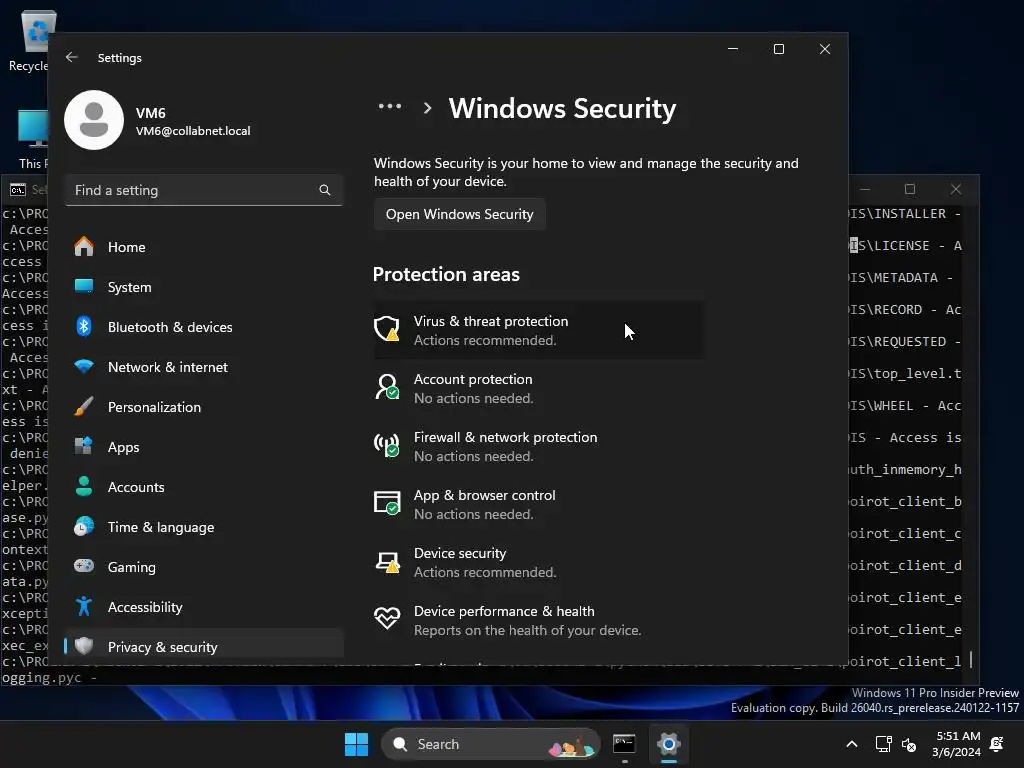Go to Accounts settings page
The image size is (1024, 768).
coord(204,487)
